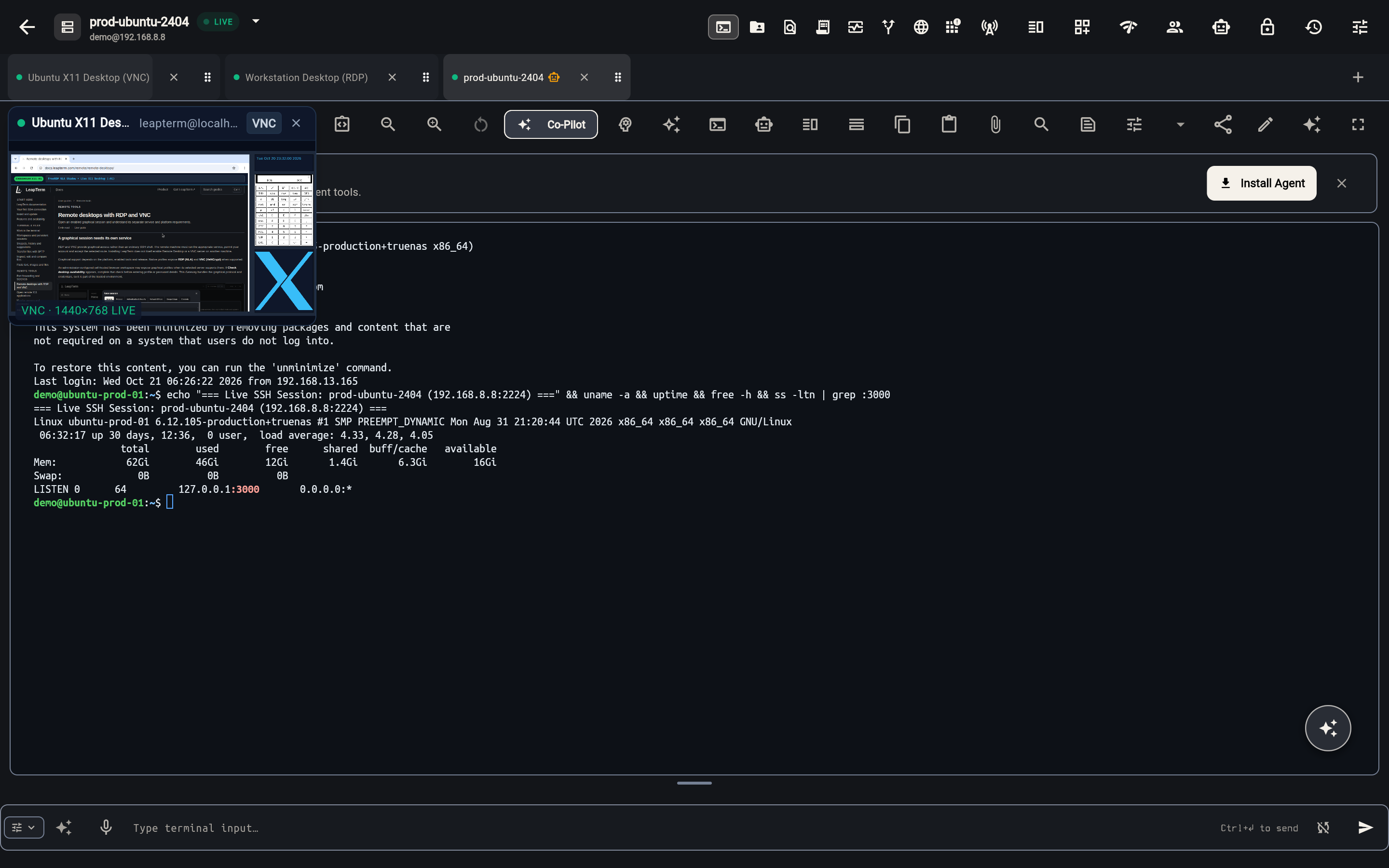The image size is (1389, 868).
Task: Open the users group icon
Action: click(x=1175, y=27)
